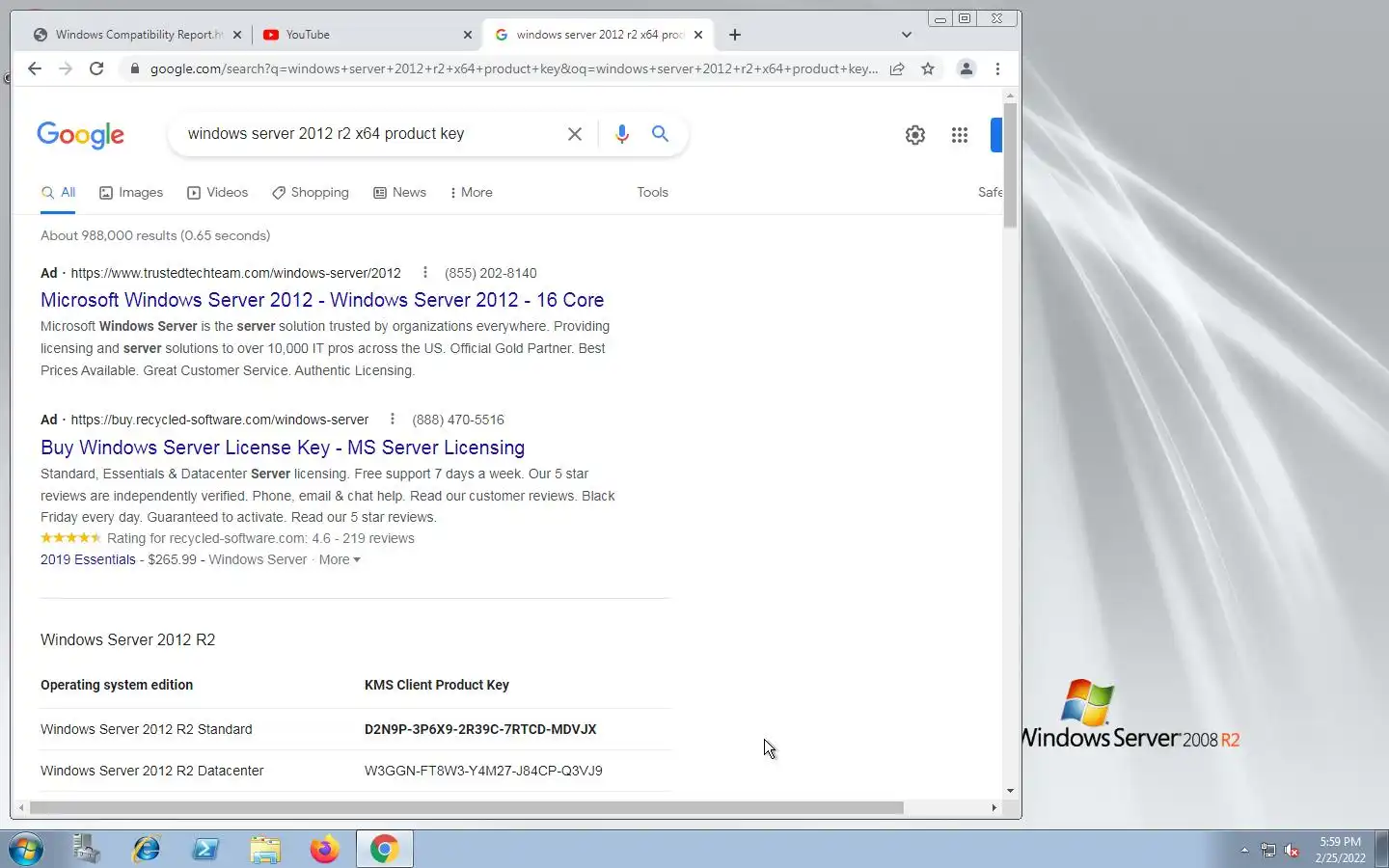Click the page's horizontal scrollbar thumb
Screen dimensions: 1389x868
click(467, 808)
